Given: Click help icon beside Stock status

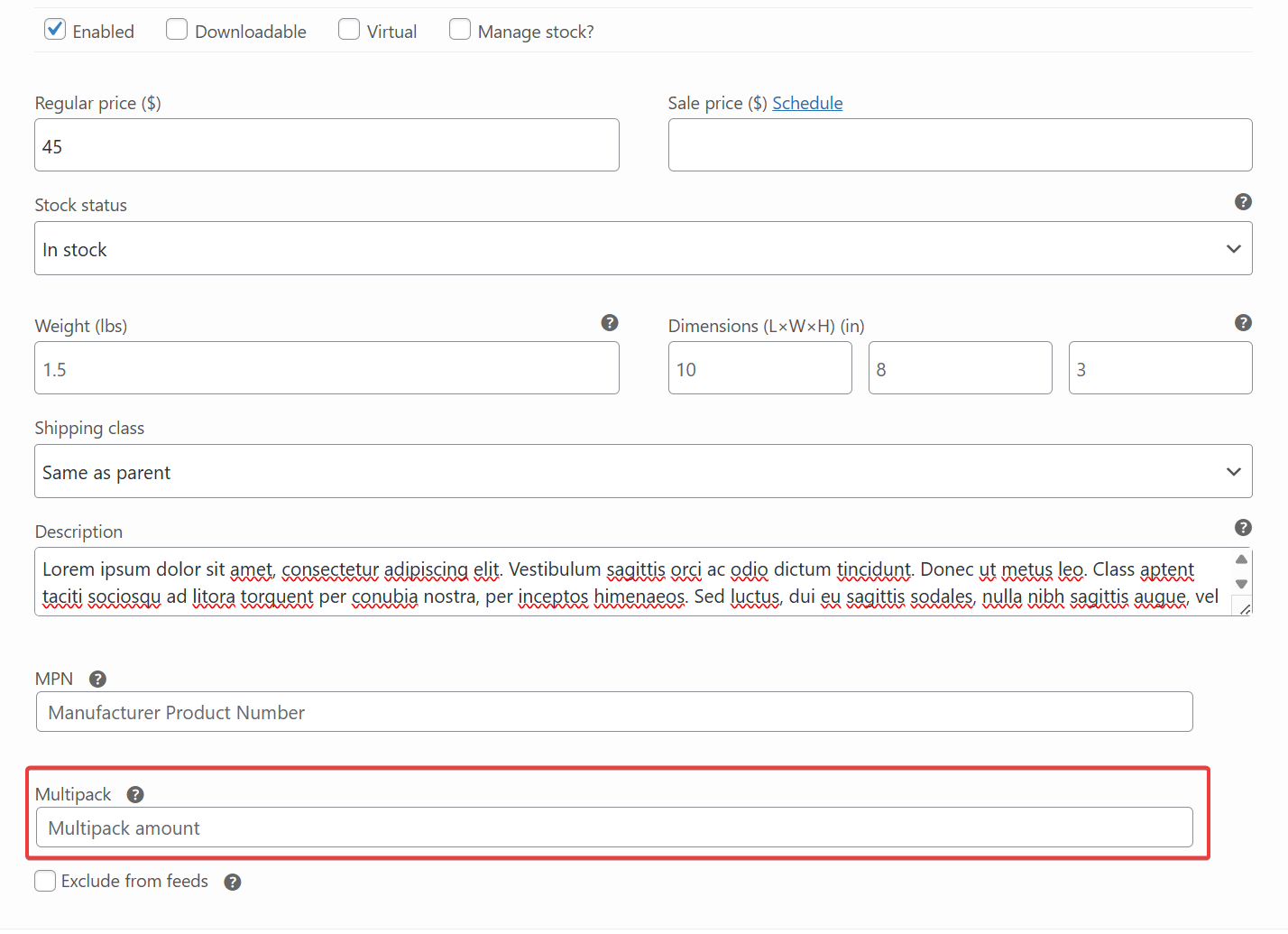Looking at the screenshot, I should 1243,202.
